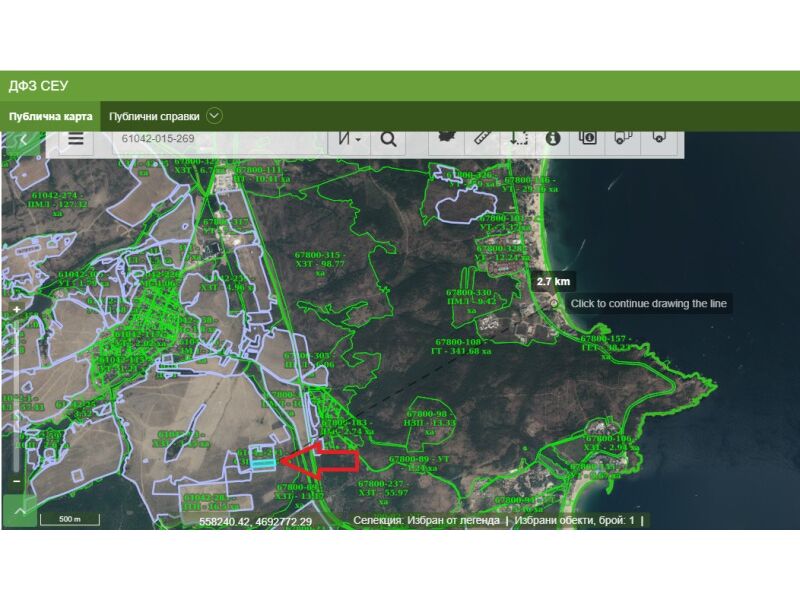Switch to the Публична карта tab

[x=50, y=116]
